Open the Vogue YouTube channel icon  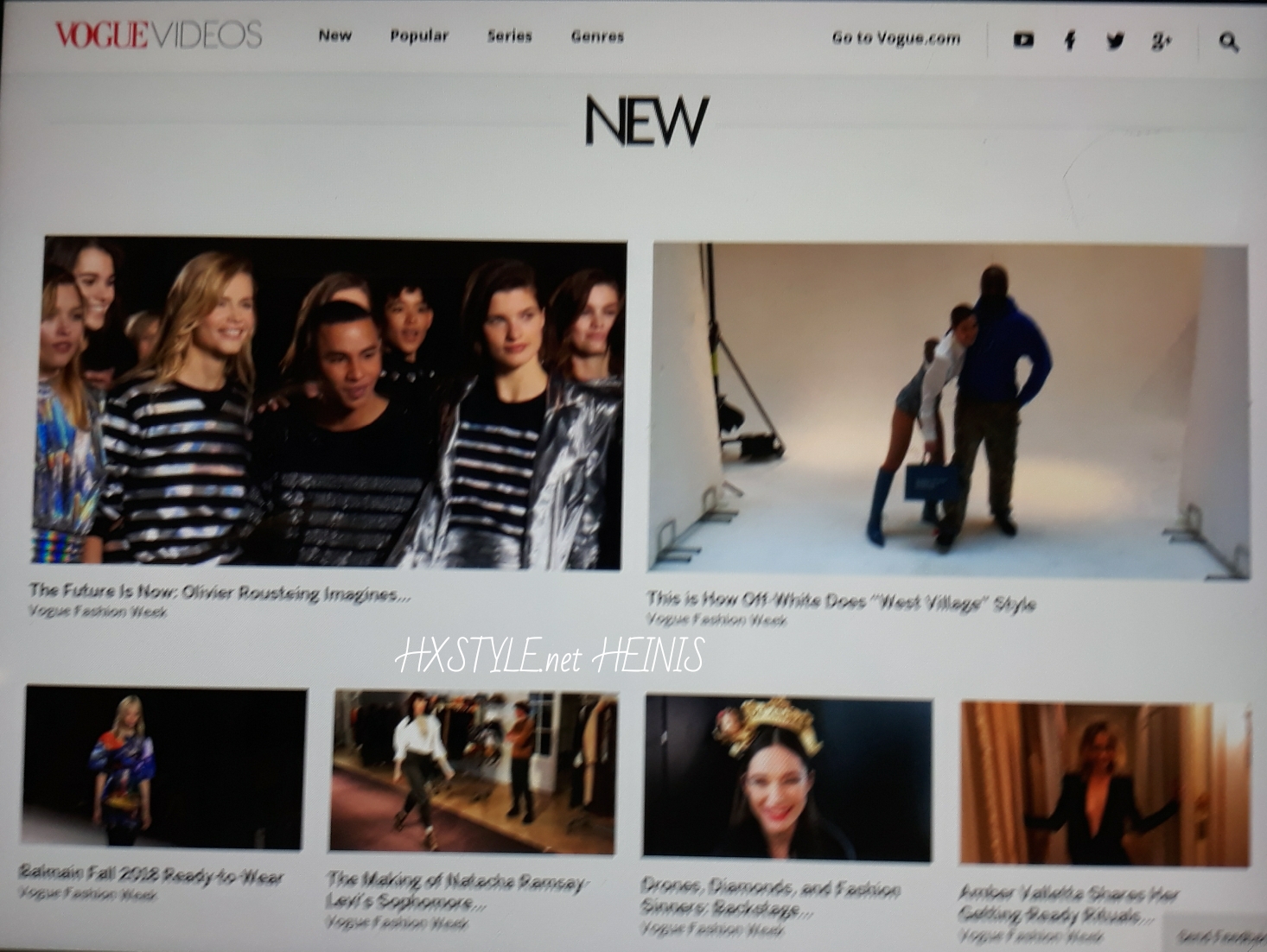(x=1023, y=40)
